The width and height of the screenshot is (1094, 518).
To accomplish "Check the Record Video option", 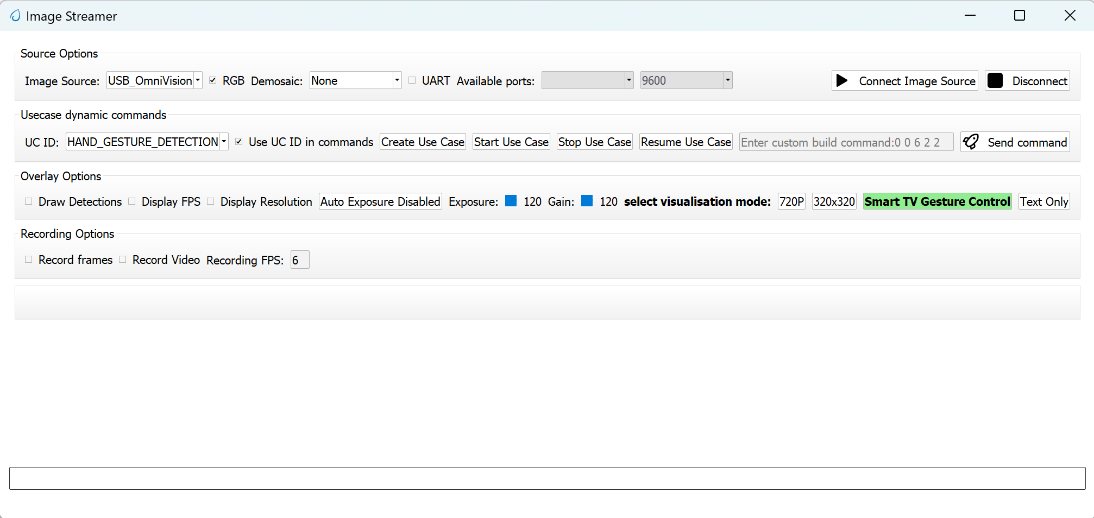I will [x=122, y=260].
